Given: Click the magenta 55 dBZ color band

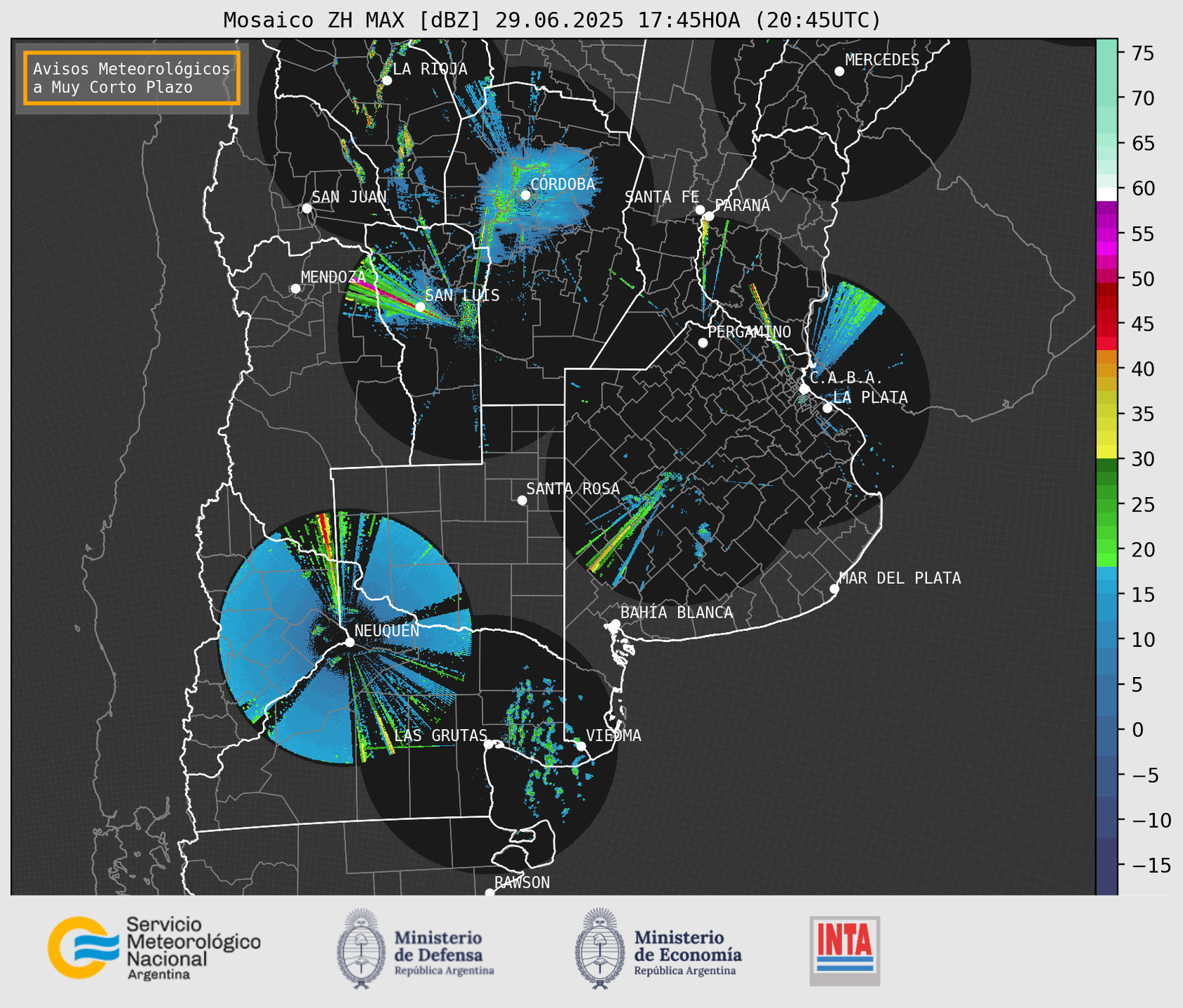Looking at the screenshot, I should coord(1106,234).
